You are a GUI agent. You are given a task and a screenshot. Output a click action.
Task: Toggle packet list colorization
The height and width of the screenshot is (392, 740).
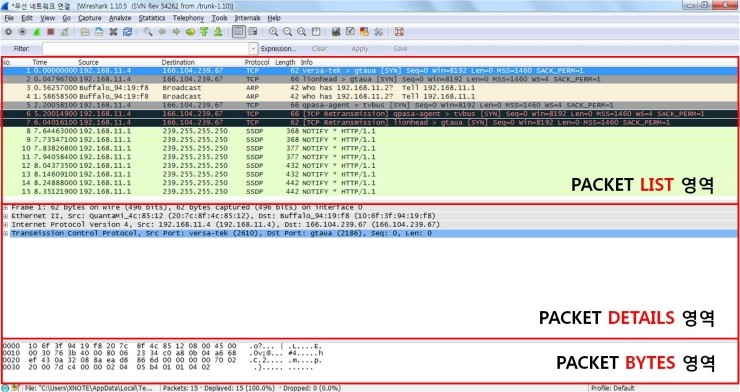pos(239,32)
